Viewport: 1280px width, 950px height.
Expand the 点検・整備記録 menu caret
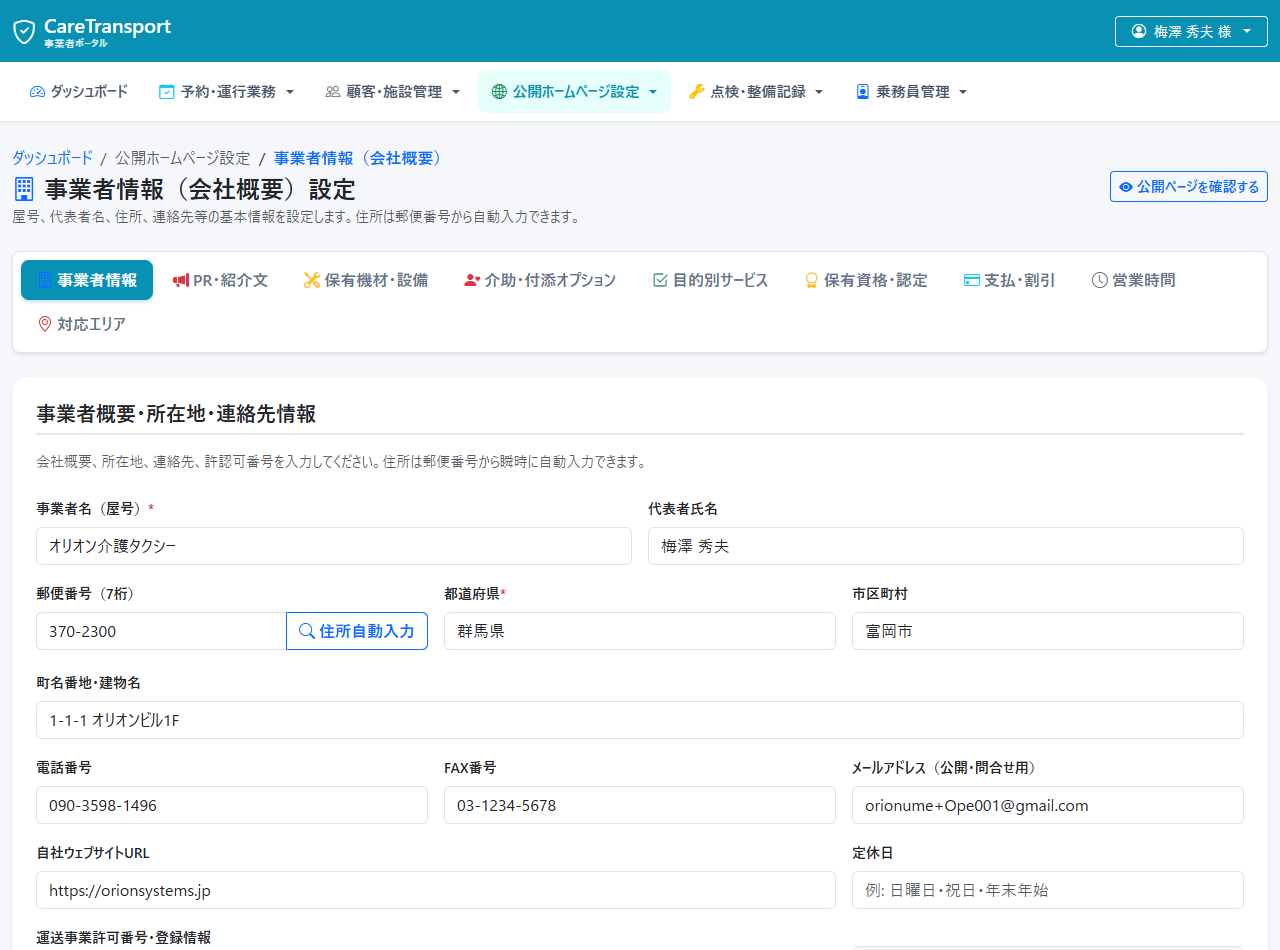point(819,92)
